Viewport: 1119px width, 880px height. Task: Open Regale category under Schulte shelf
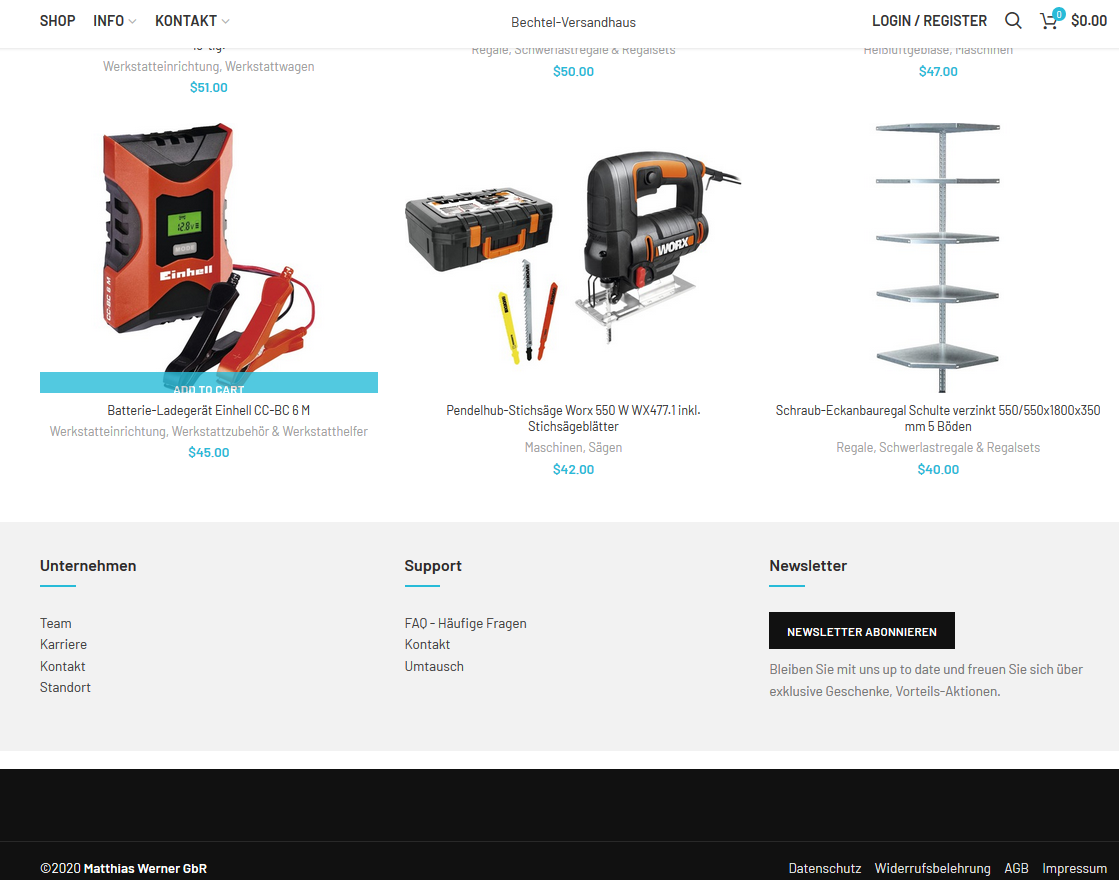[x=854, y=447]
